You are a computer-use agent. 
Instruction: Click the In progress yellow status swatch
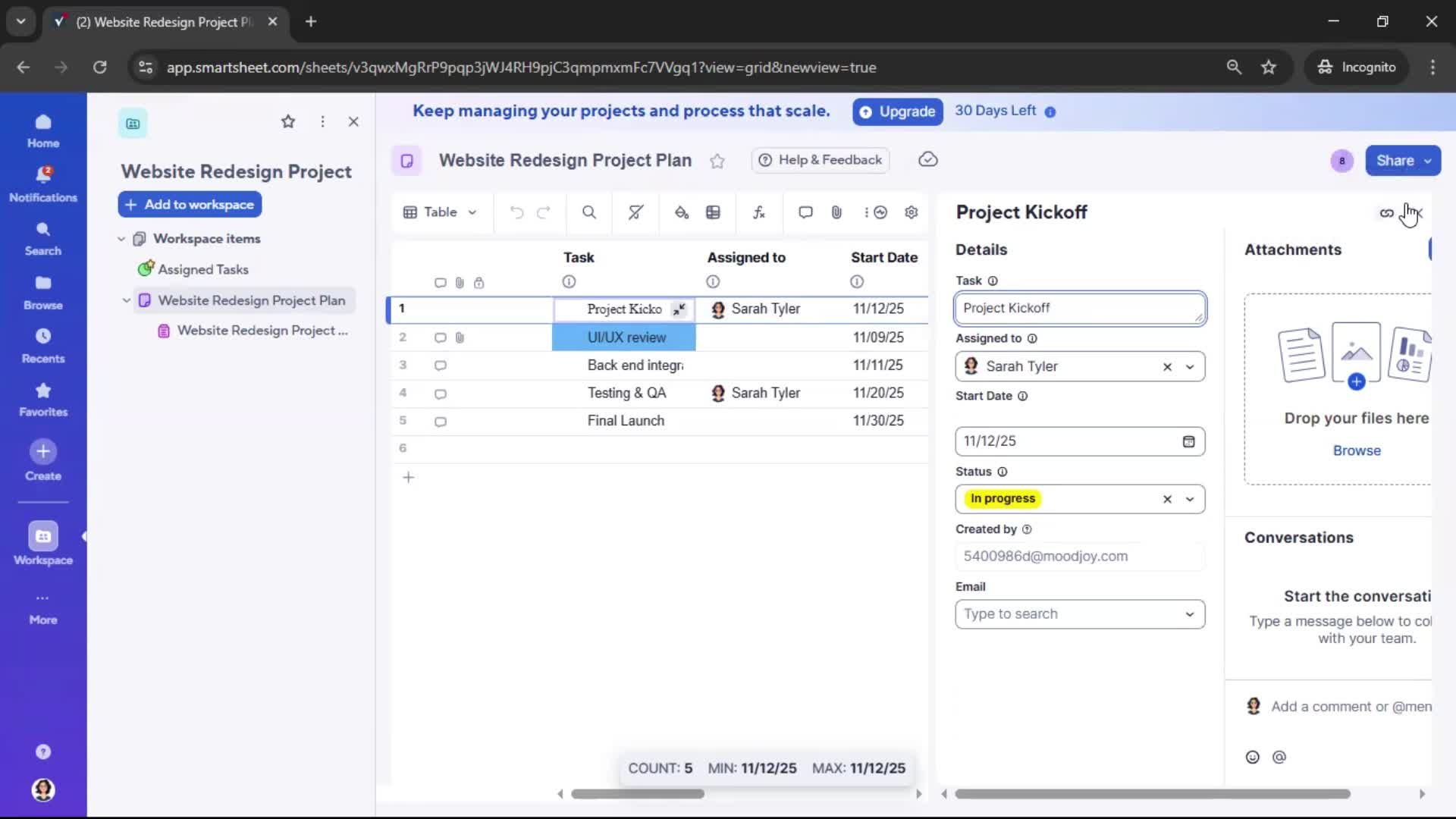pos(1003,498)
